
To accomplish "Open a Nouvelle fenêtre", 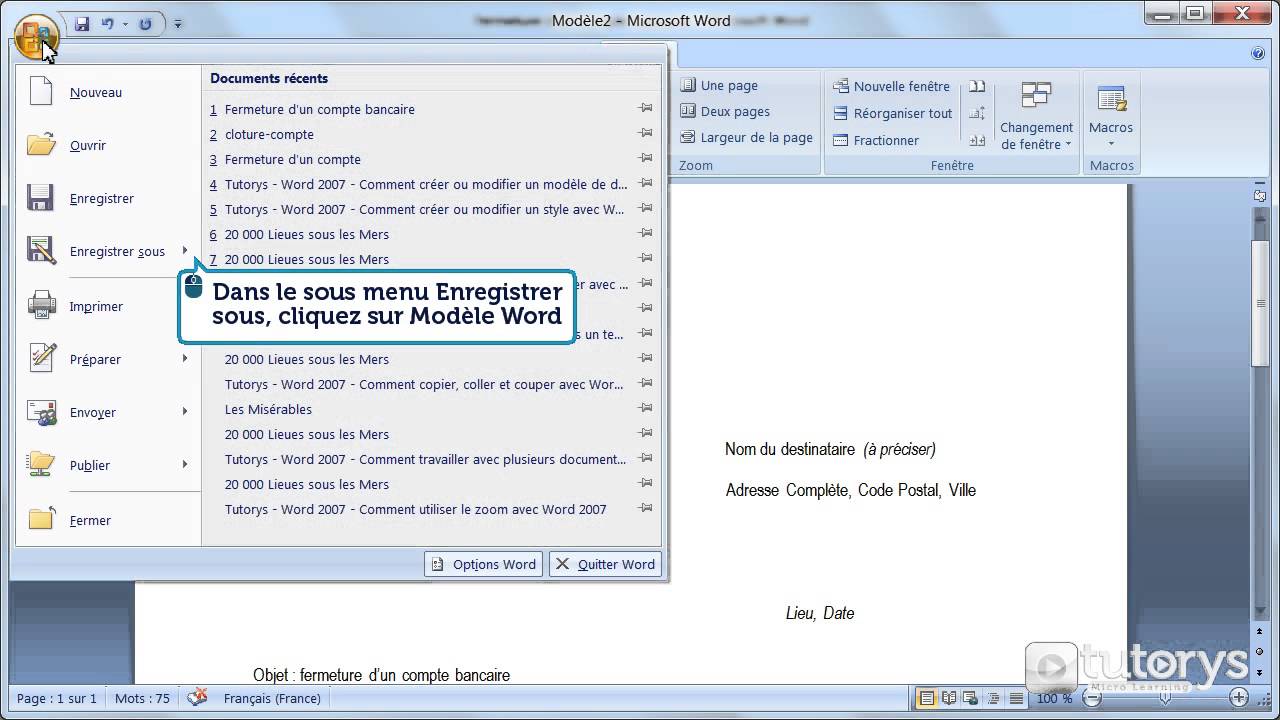I will click(x=892, y=87).
